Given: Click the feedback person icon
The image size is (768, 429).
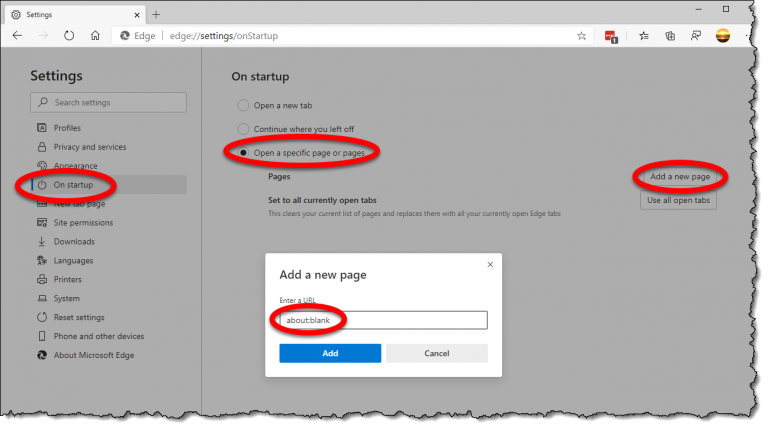Looking at the screenshot, I should [696, 36].
